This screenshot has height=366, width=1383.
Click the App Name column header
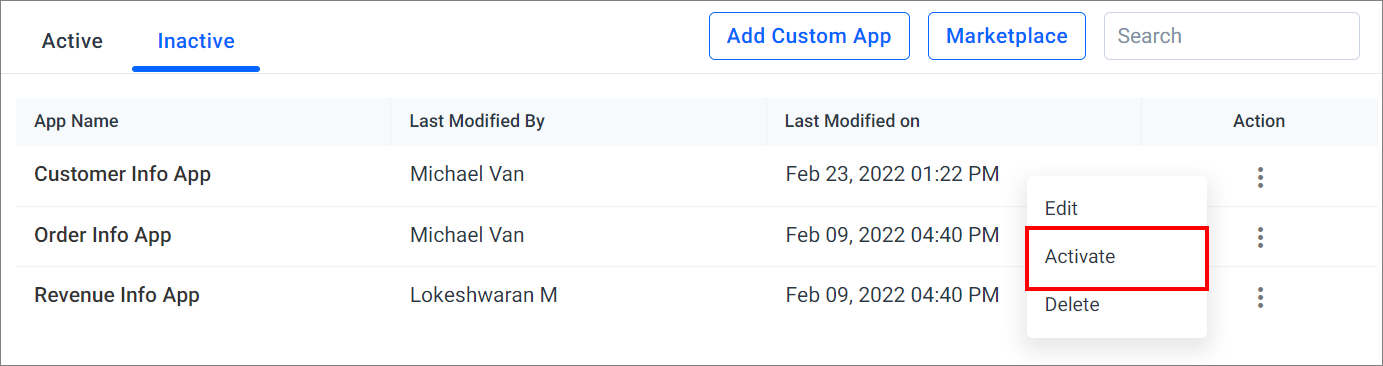pos(76,121)
